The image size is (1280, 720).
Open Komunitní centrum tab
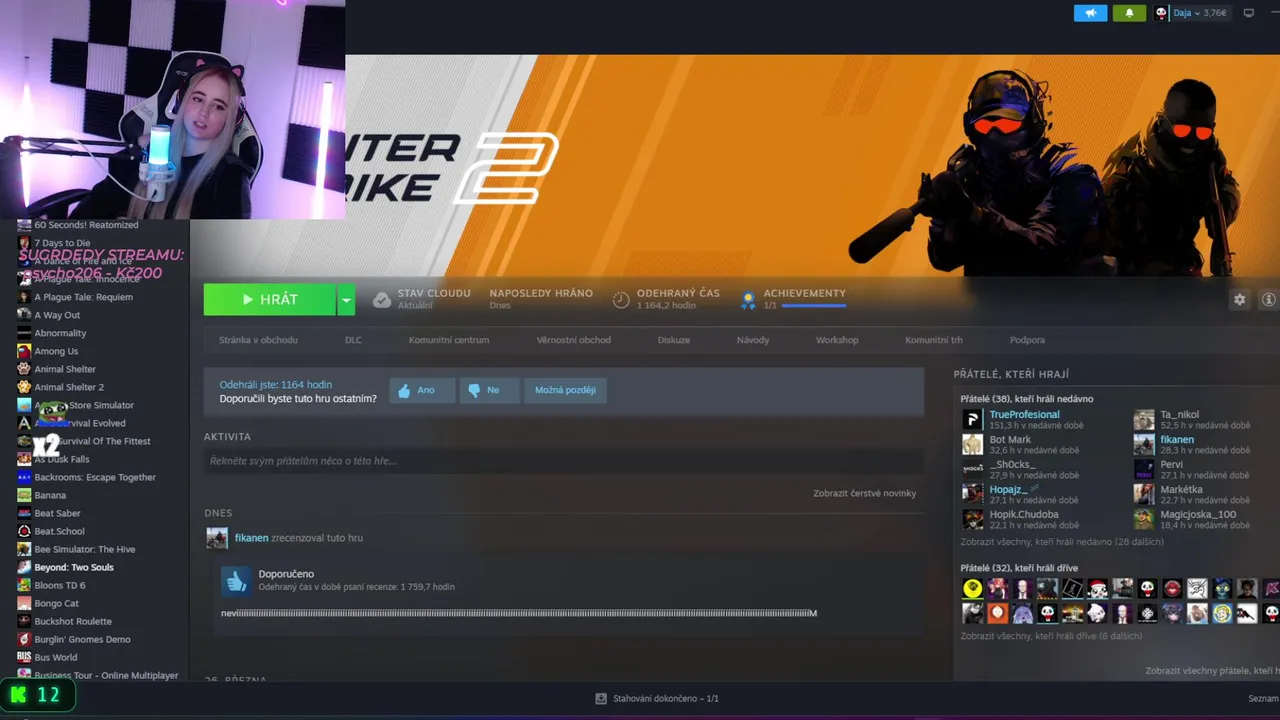click(449, 340)
